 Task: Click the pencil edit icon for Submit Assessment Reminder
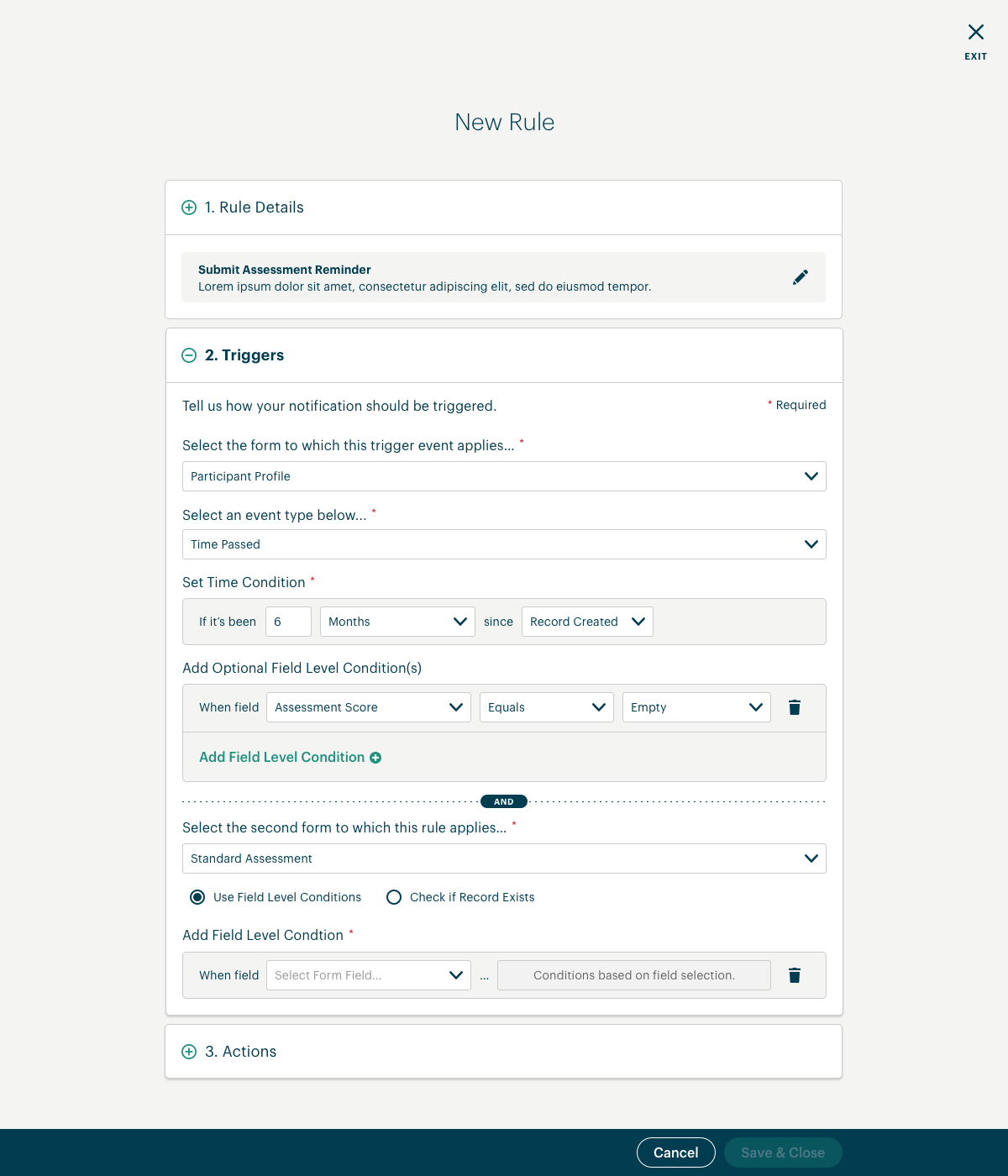[801, 277]
